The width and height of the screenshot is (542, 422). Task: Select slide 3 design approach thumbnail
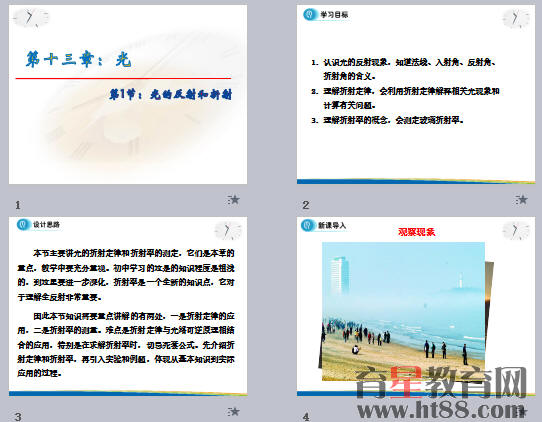pos(128,306)
